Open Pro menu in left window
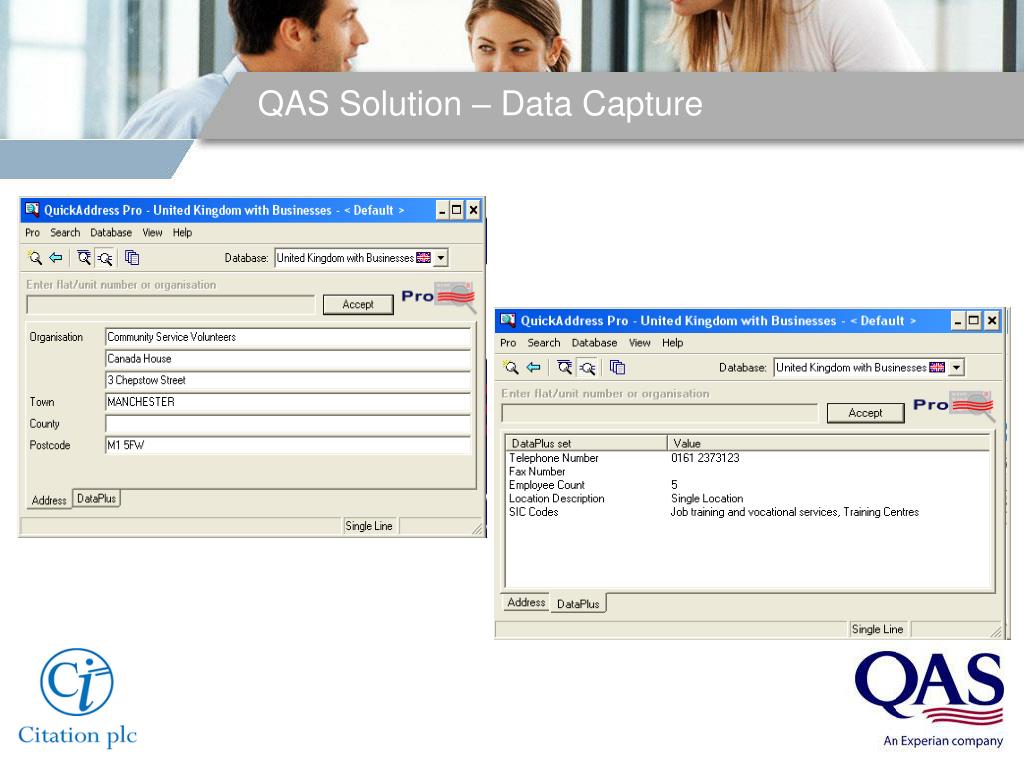1024x768 pixels. 33,232
